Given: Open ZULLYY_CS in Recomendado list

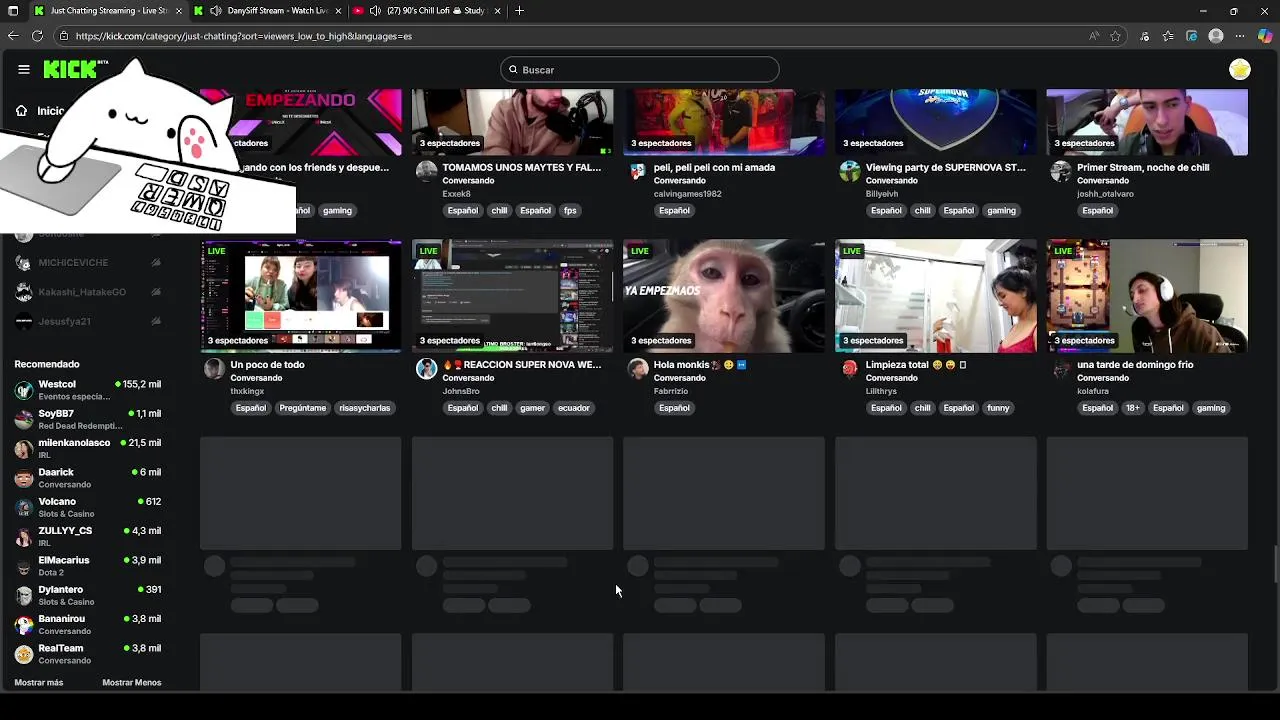Looking at the screenshot, I should point(88,537).
